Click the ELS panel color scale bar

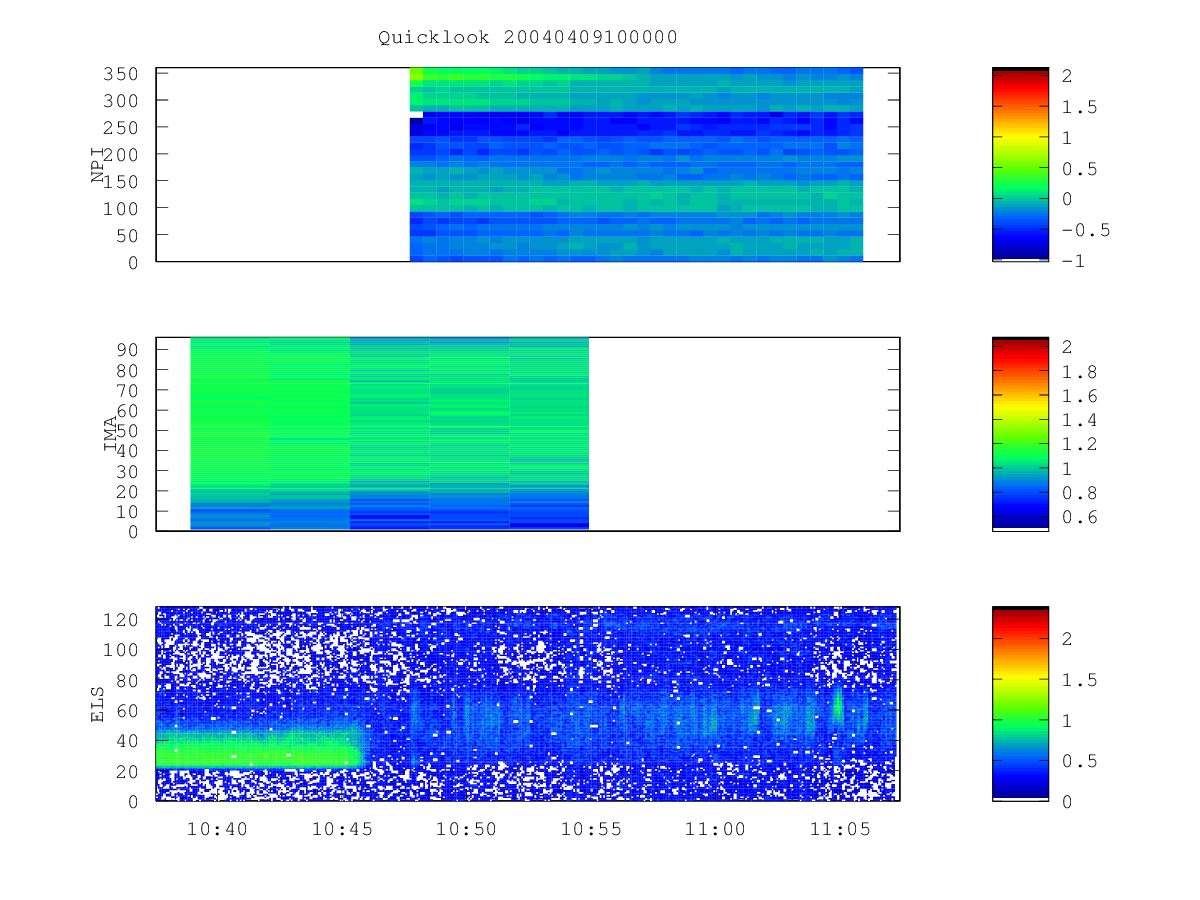[x=1020, y=704]
